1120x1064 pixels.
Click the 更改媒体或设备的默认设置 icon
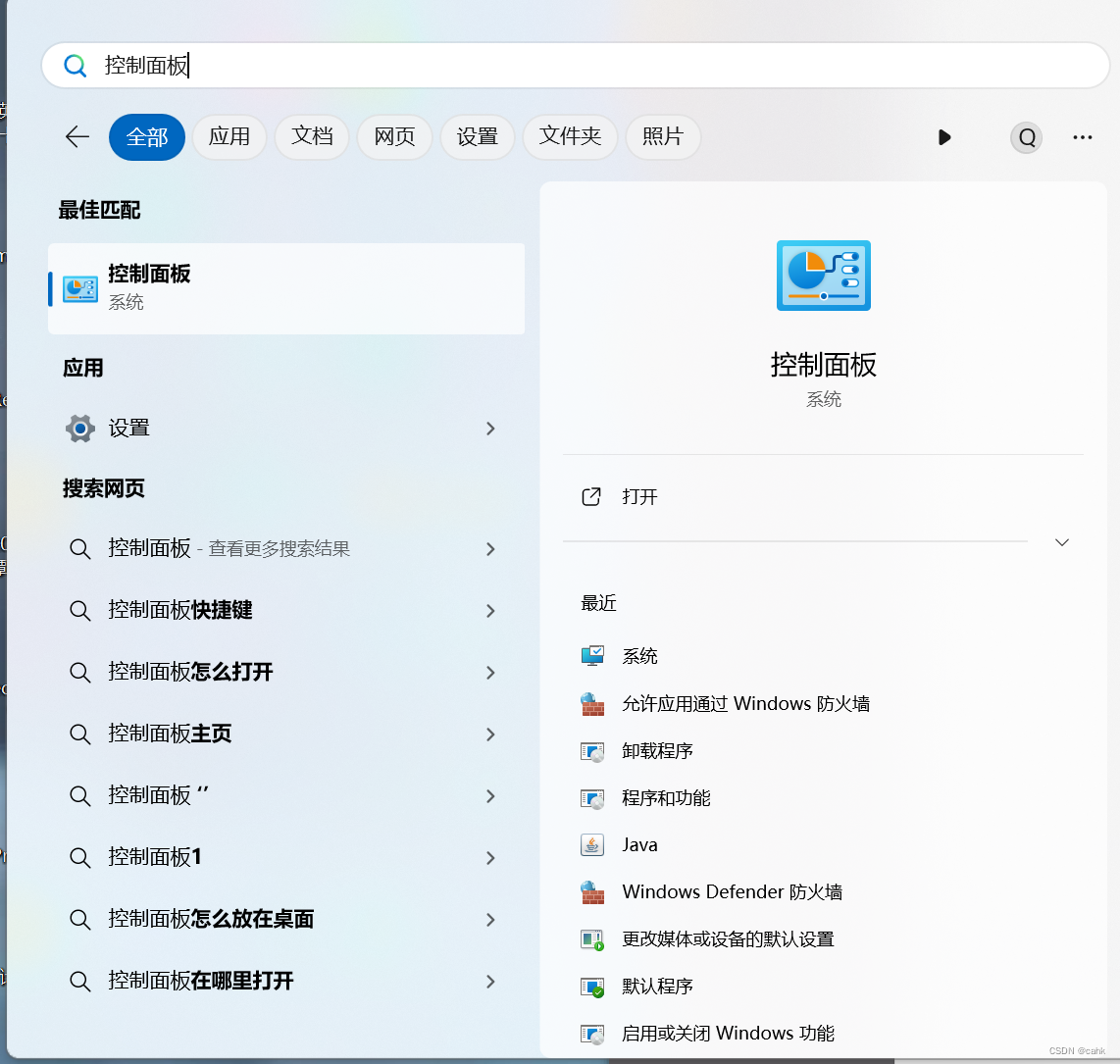(x=592, y=939)
